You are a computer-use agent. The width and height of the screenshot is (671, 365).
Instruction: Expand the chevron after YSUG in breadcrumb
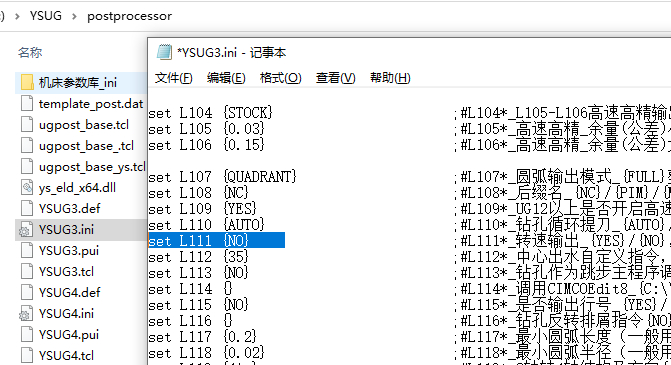coord(74,16)
